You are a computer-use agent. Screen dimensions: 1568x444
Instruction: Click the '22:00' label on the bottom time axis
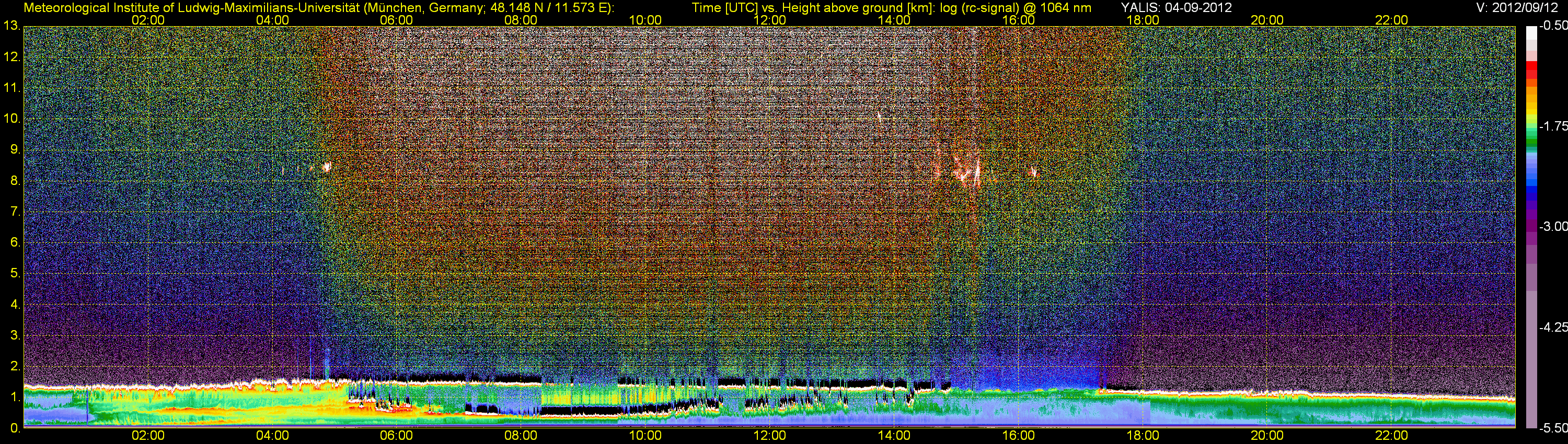point(1391,436)
